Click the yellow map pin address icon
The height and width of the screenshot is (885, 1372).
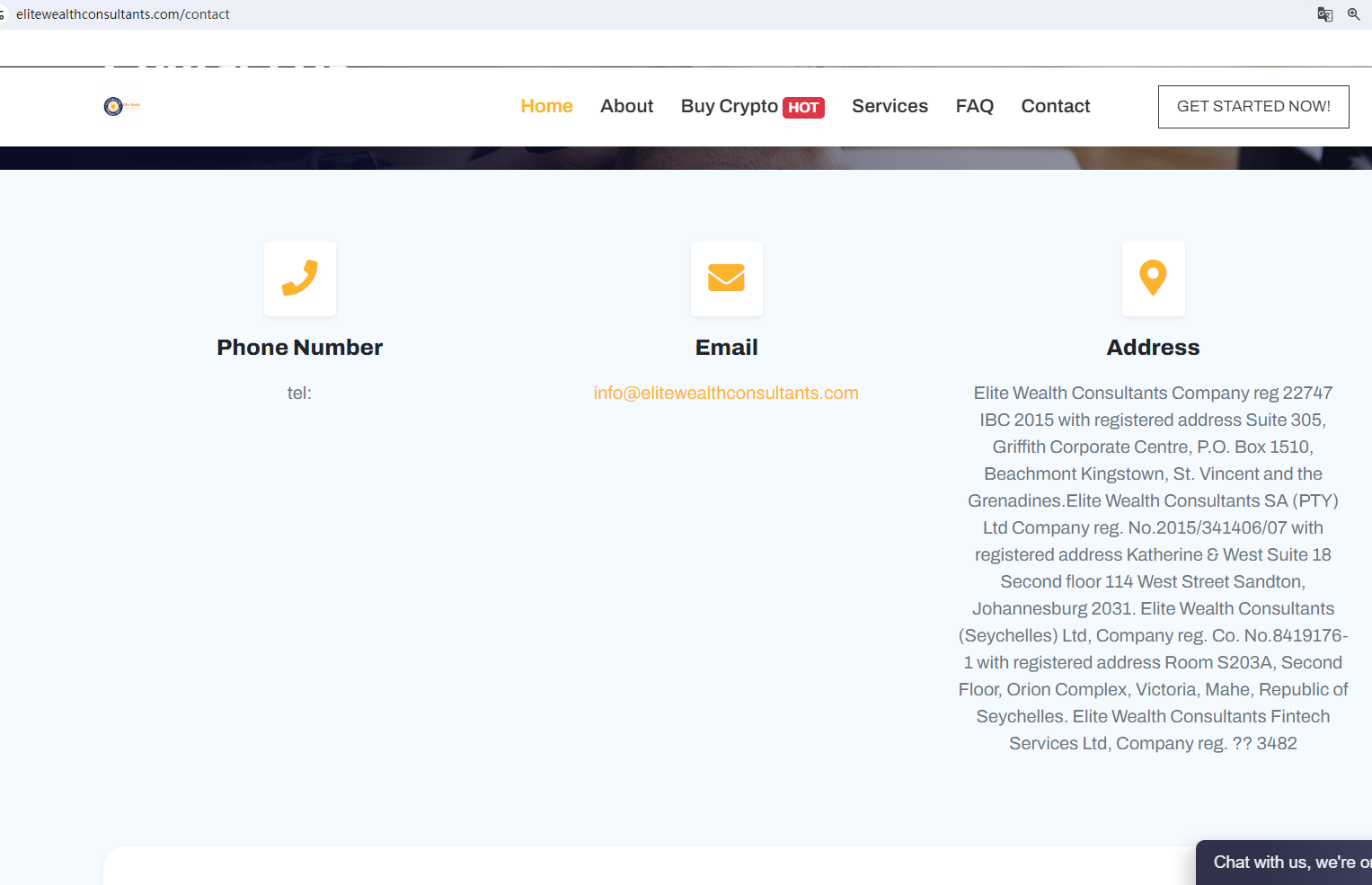[1153, 278]
